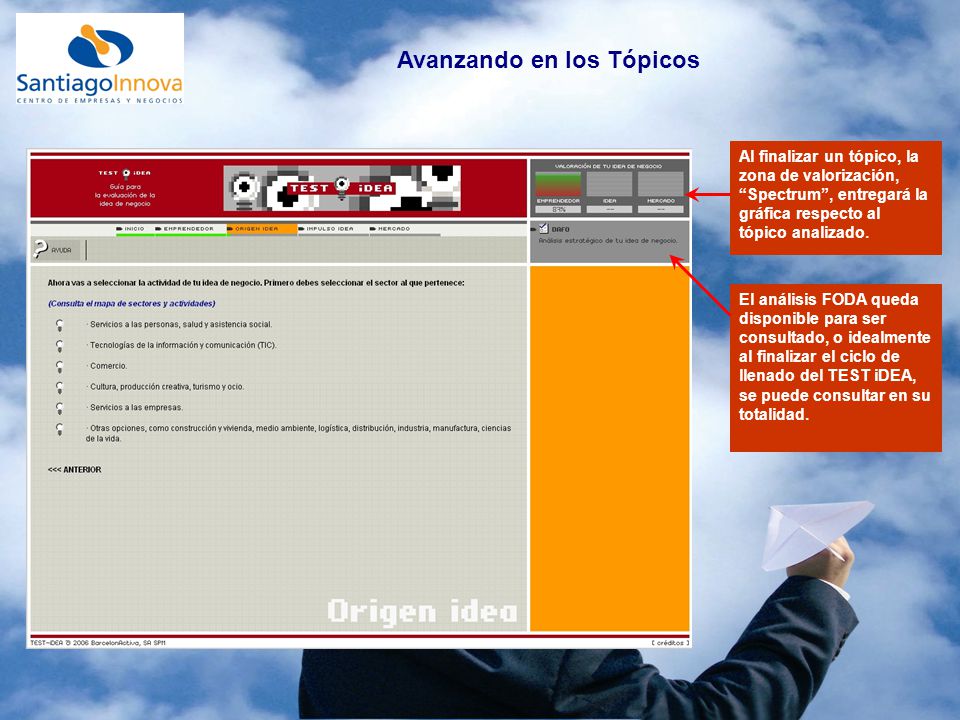960x720 pixels.
Task: Select the Comercio sector bulb
Action: [x=59, y=367]
